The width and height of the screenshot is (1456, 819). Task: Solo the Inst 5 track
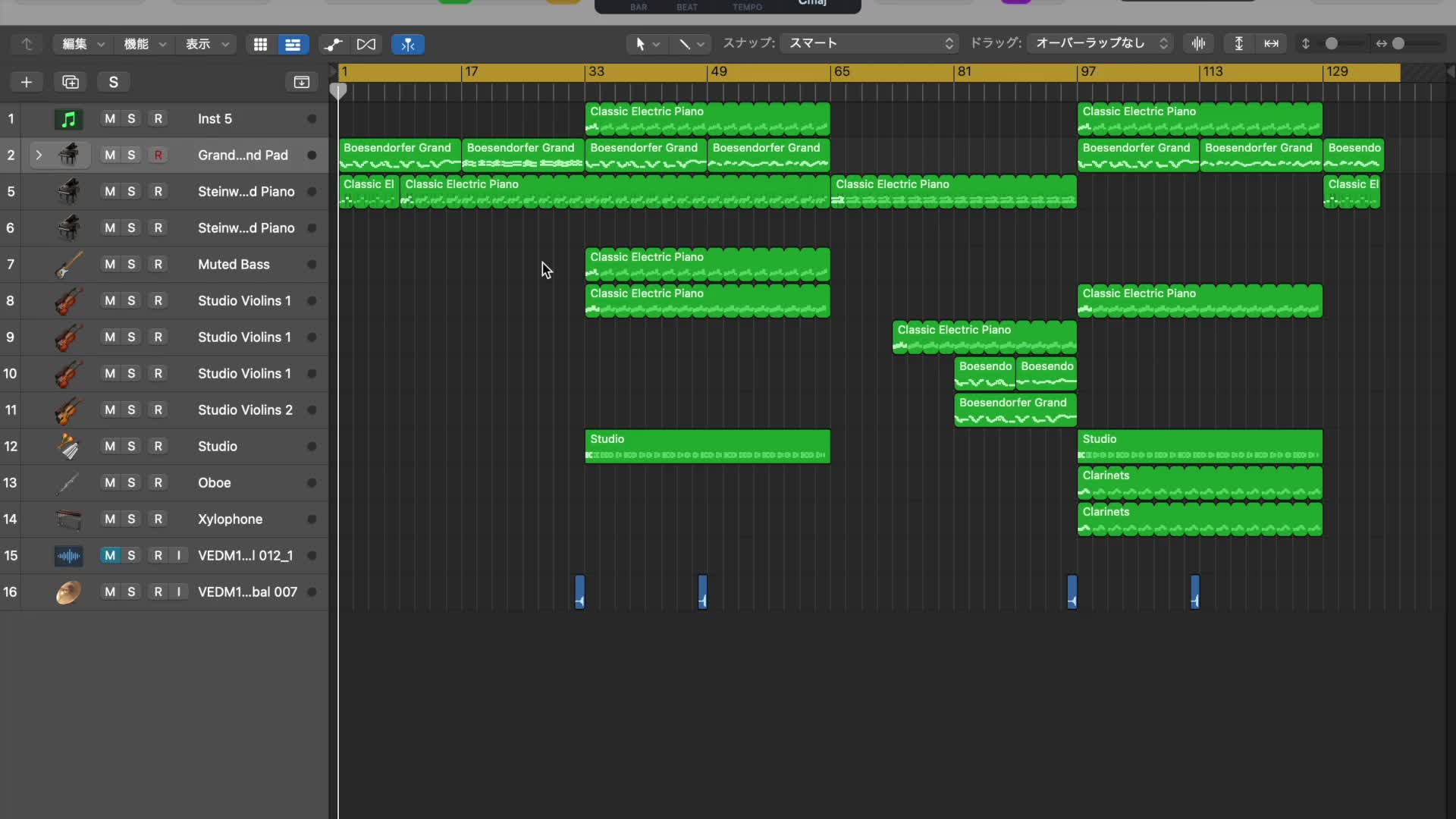(131, 119)
